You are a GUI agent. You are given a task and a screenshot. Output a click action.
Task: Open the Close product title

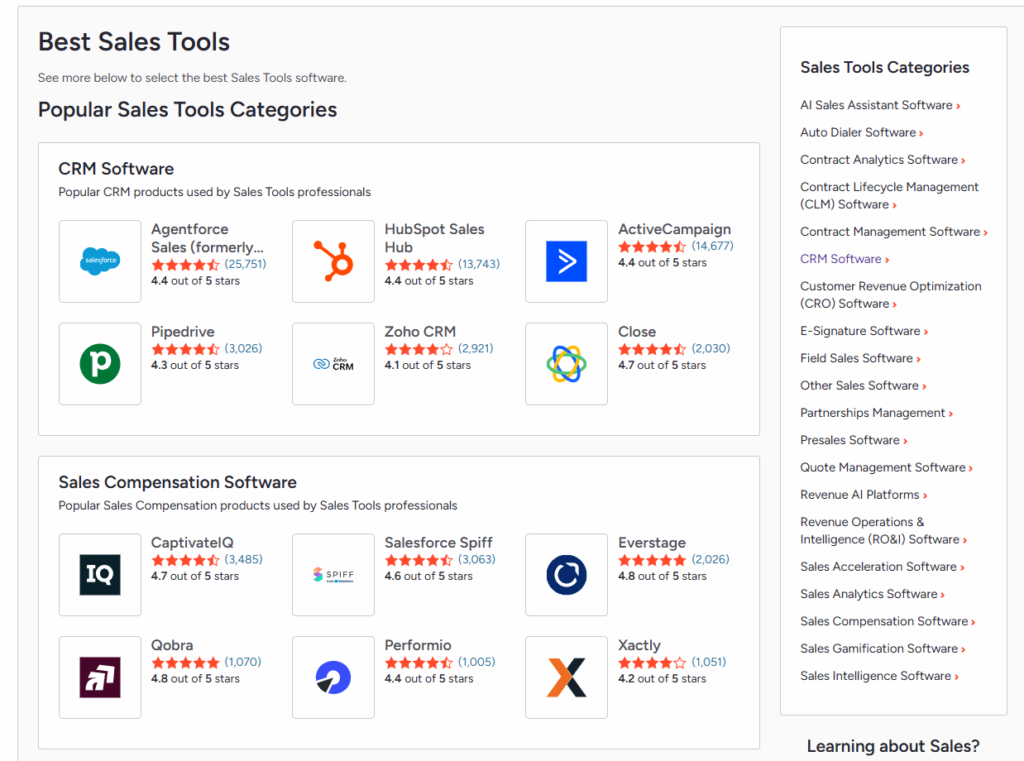click(637, 332)
